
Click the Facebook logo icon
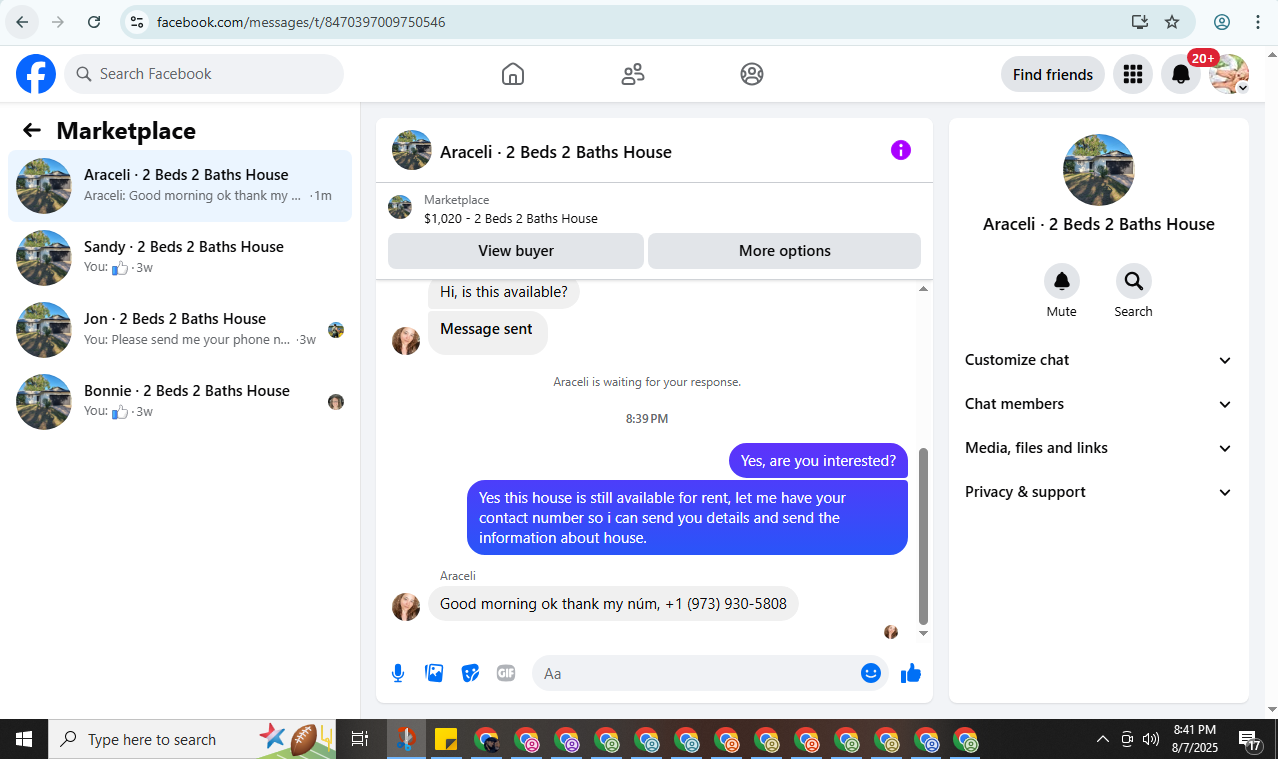click(x=36, y=74)
